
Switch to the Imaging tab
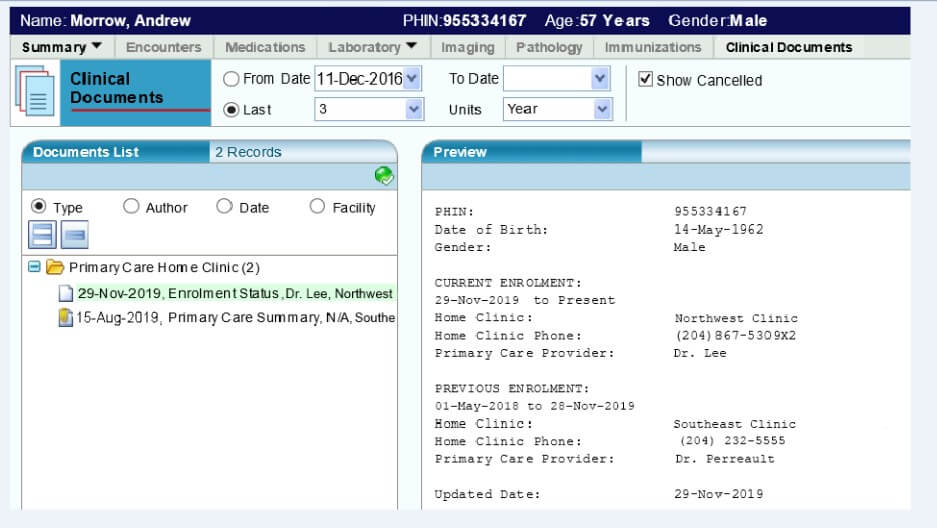click(467, 47)
